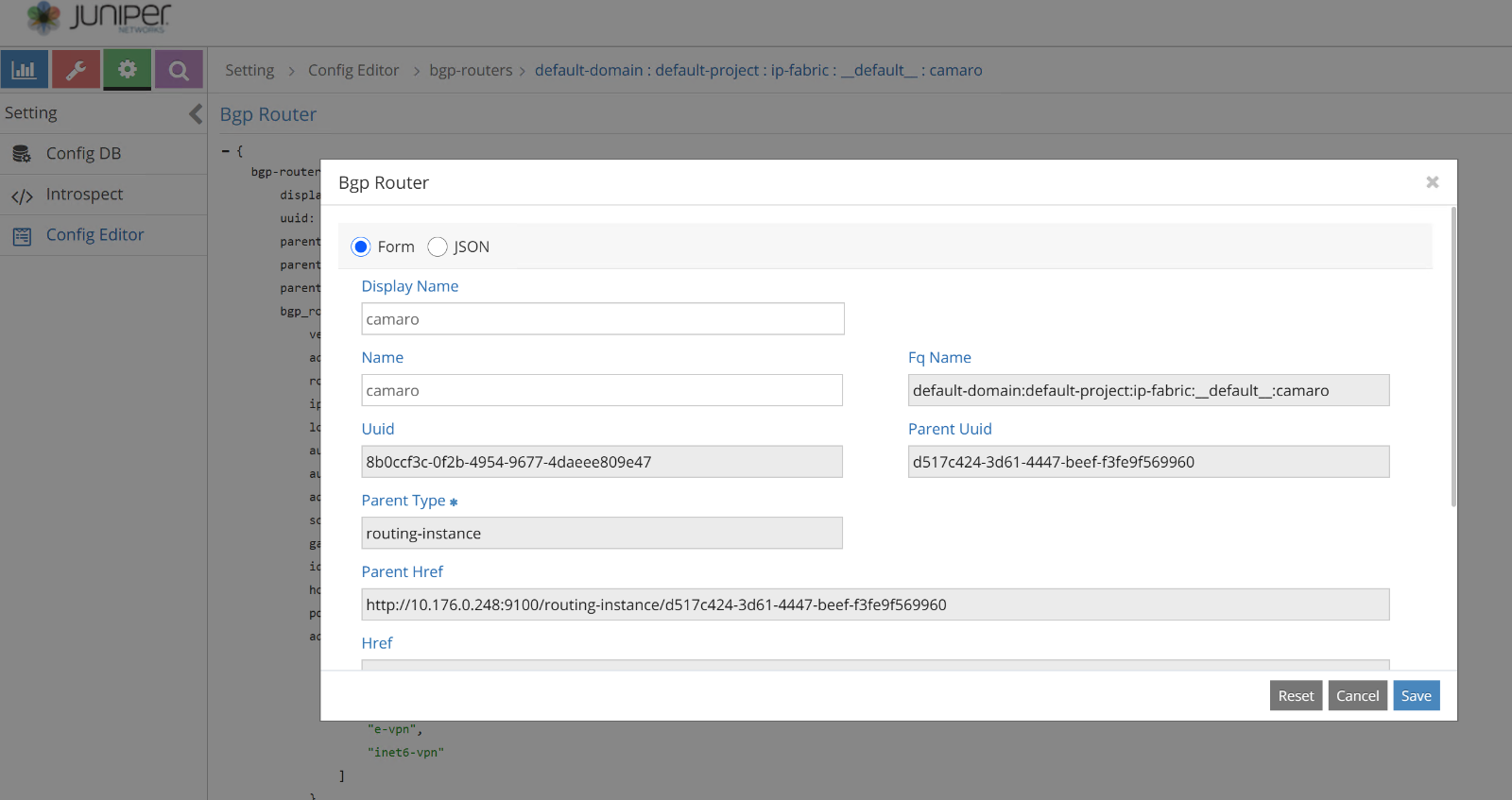
Task: Close the Bgp Router dialog
Action: (1432, 182)
